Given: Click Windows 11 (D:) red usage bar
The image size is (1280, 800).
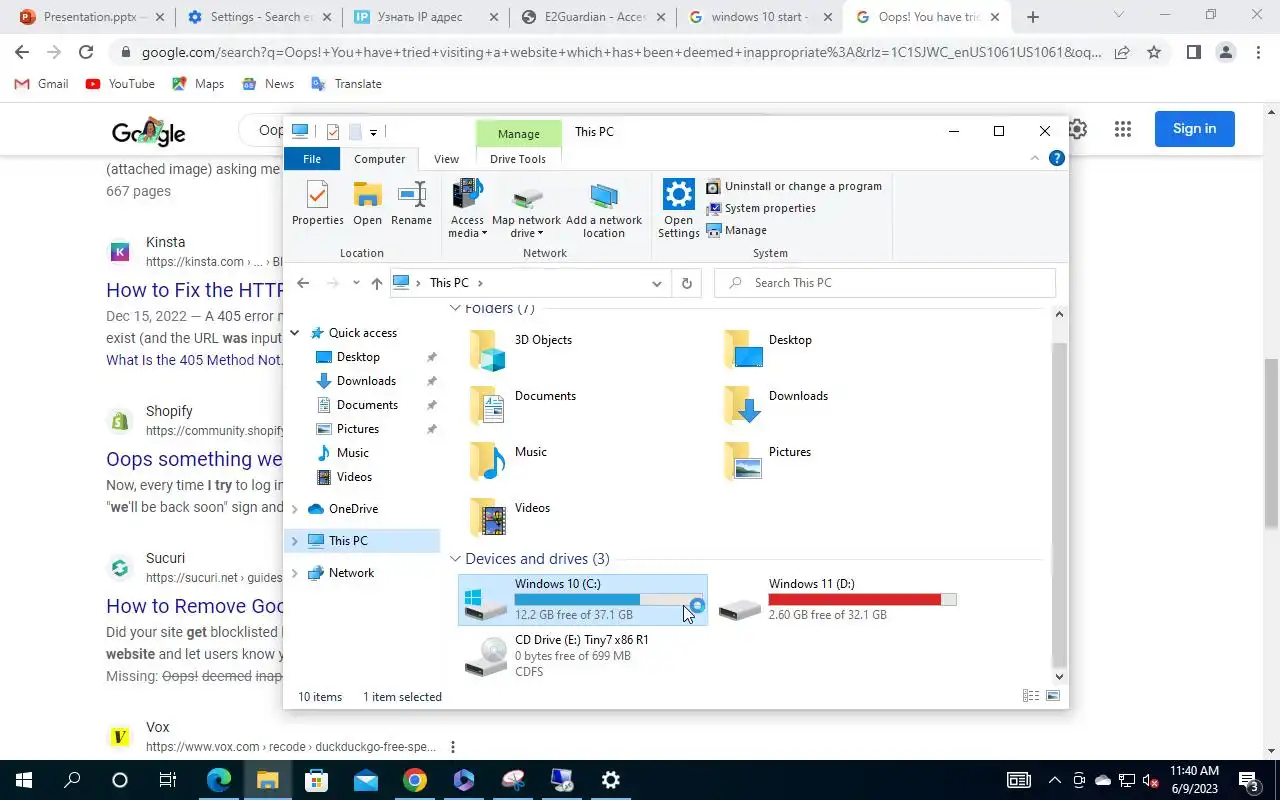Looking at the screenshot, I should click(862, 600).
